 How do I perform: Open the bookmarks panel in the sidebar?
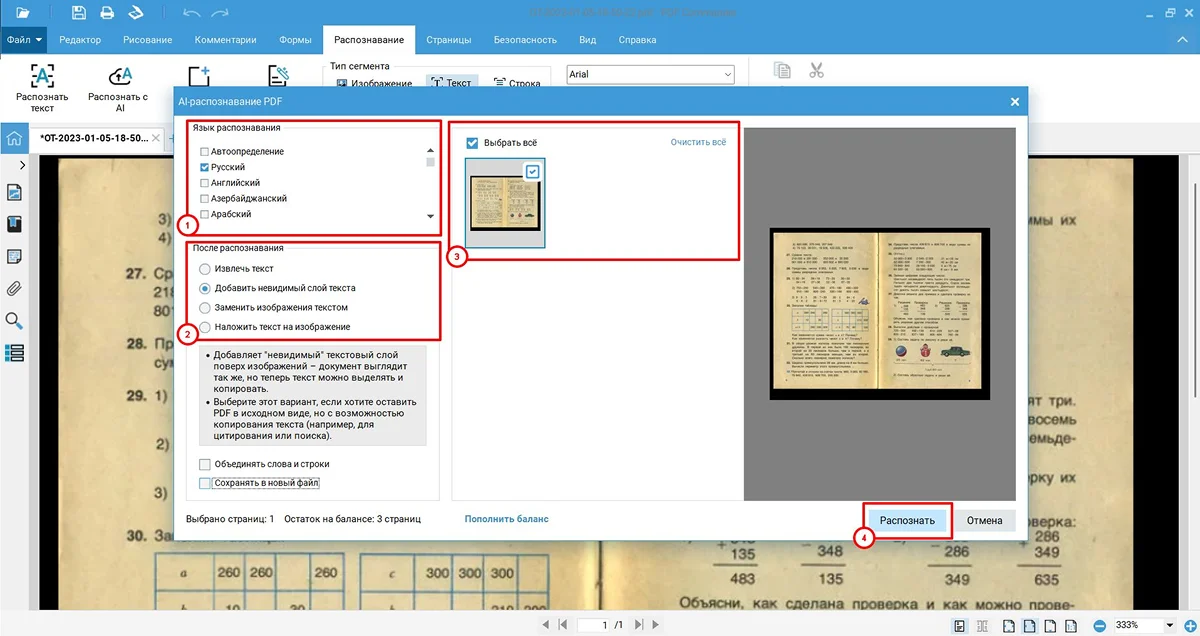point(15,224)
